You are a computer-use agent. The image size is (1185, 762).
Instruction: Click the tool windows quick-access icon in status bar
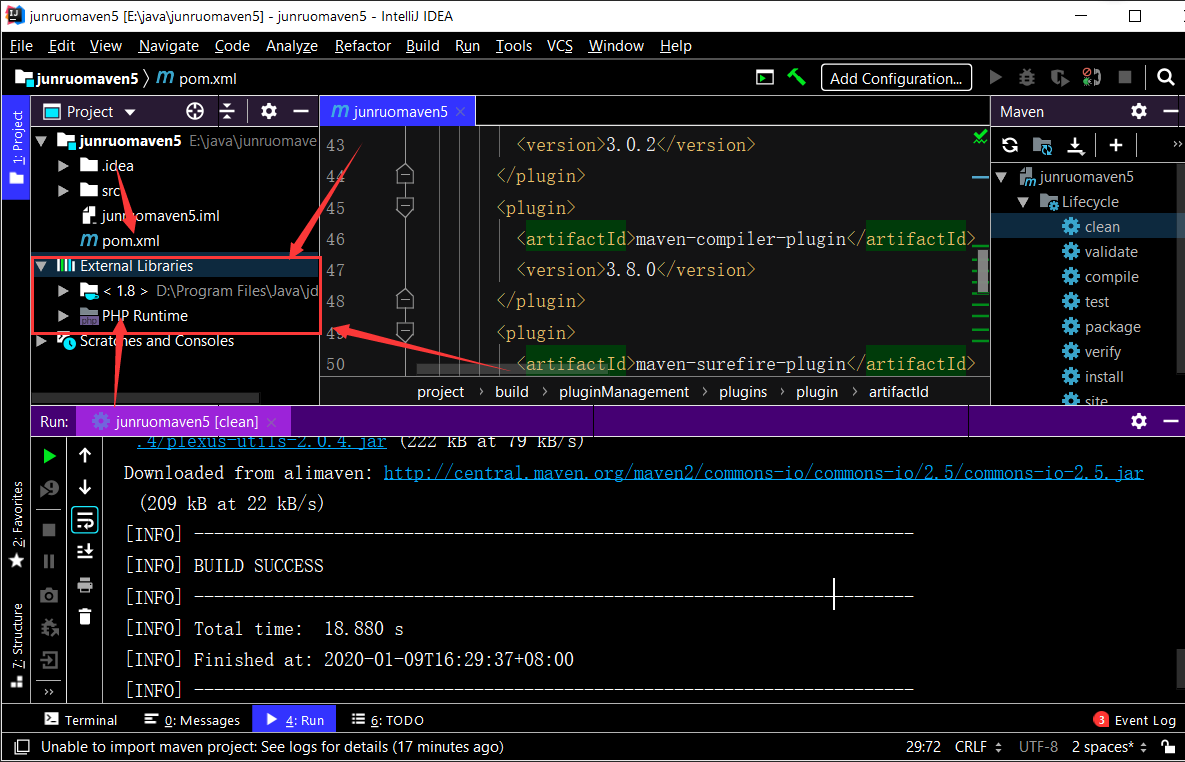tap(23, 747)
